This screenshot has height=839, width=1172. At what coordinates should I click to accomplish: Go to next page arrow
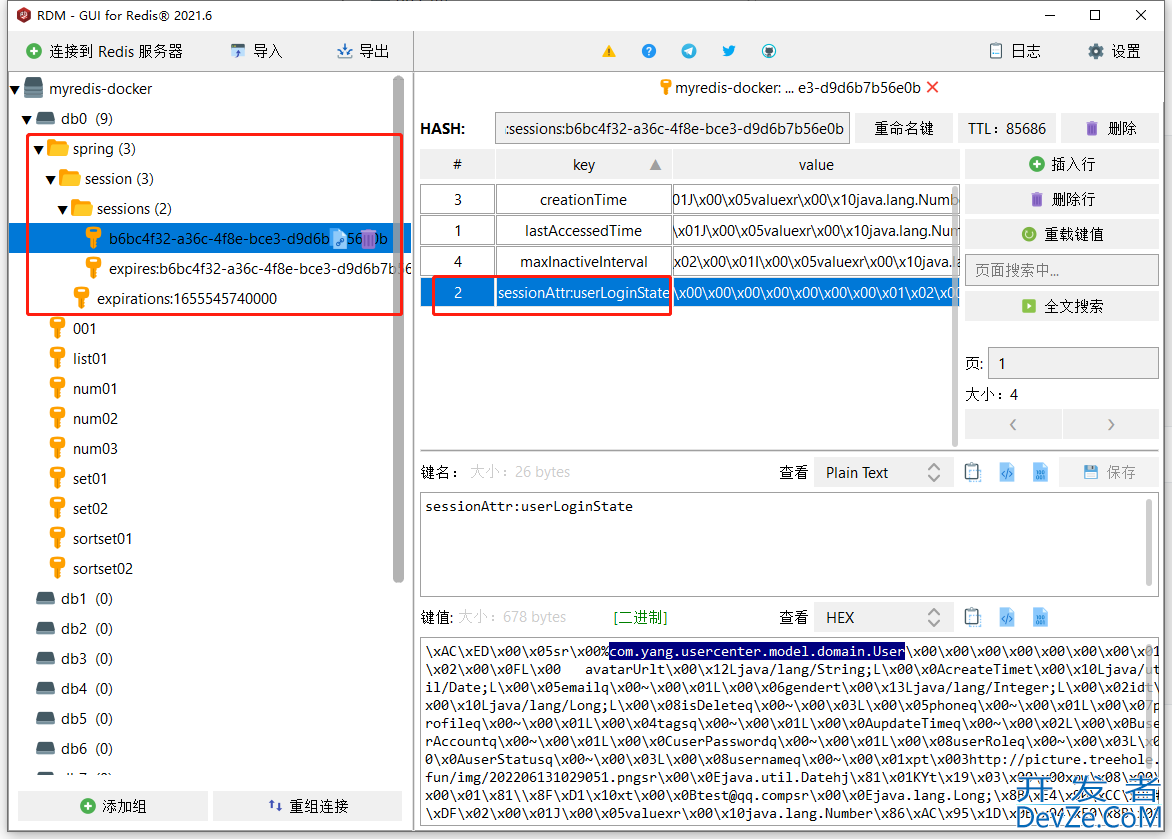(1111, 424)
